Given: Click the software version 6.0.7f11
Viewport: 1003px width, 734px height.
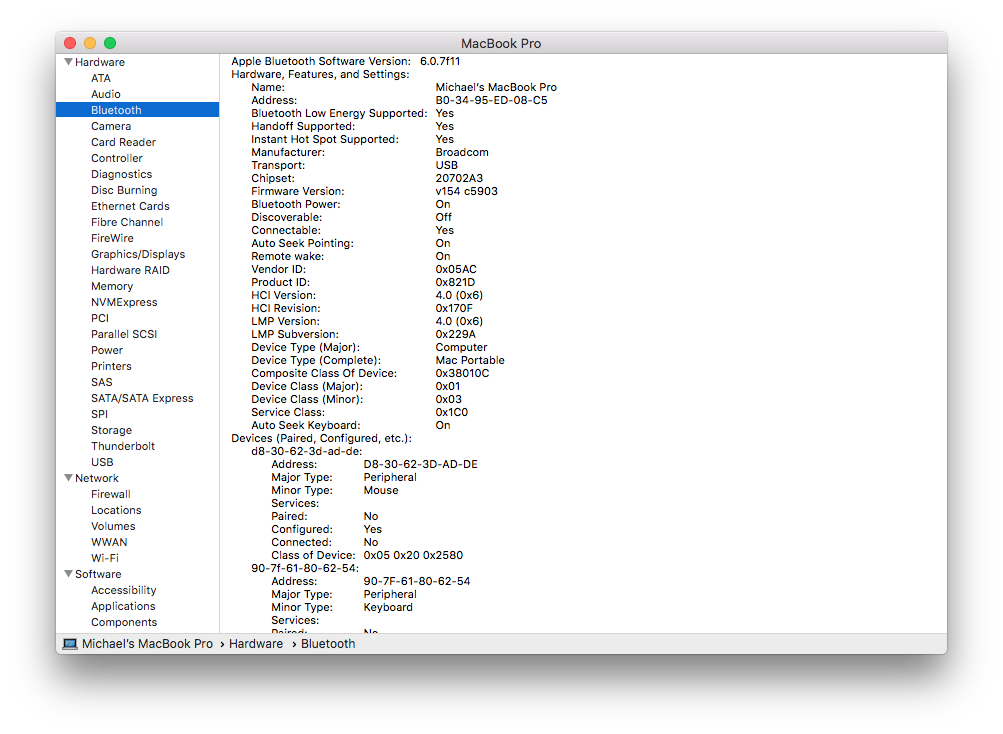Looking at the screenshot, I should [440, 61].
